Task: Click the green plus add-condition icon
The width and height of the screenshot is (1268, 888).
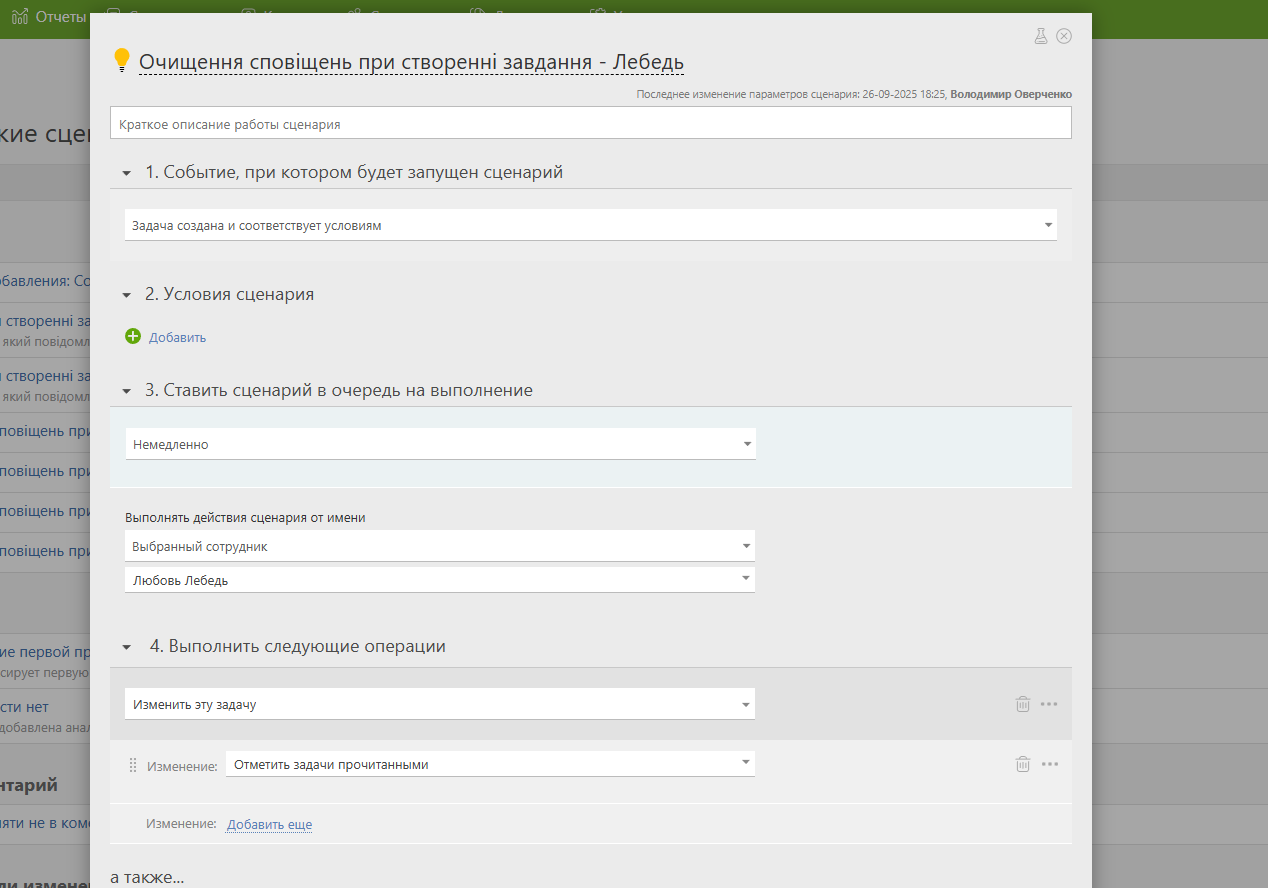Action: 133,337
